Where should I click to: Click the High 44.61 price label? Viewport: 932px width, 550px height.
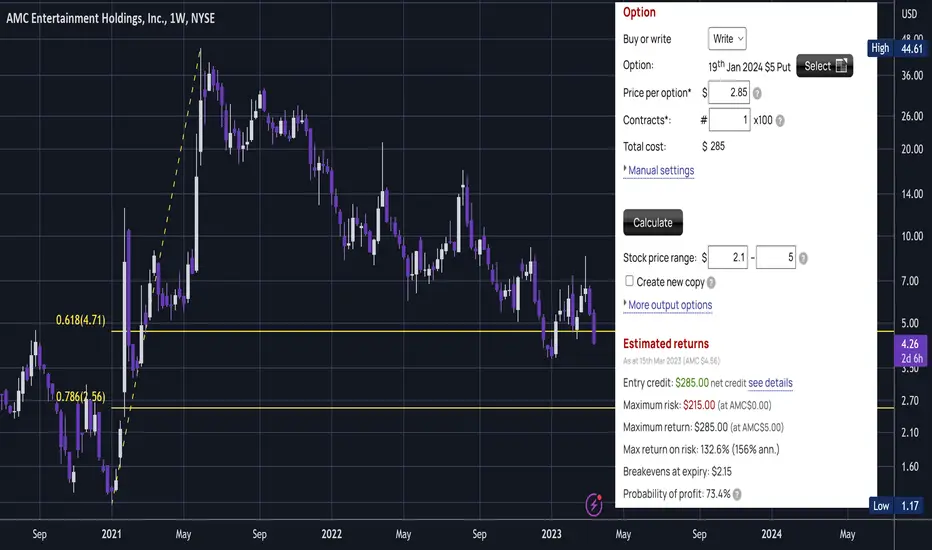click(x=899, y=48)
